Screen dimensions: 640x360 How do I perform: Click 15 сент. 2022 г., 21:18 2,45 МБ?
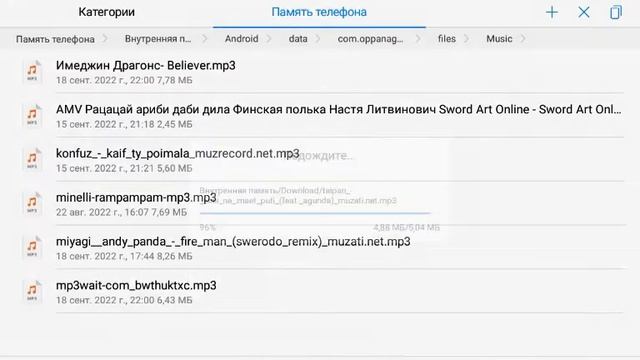click(x=124, y=124)
